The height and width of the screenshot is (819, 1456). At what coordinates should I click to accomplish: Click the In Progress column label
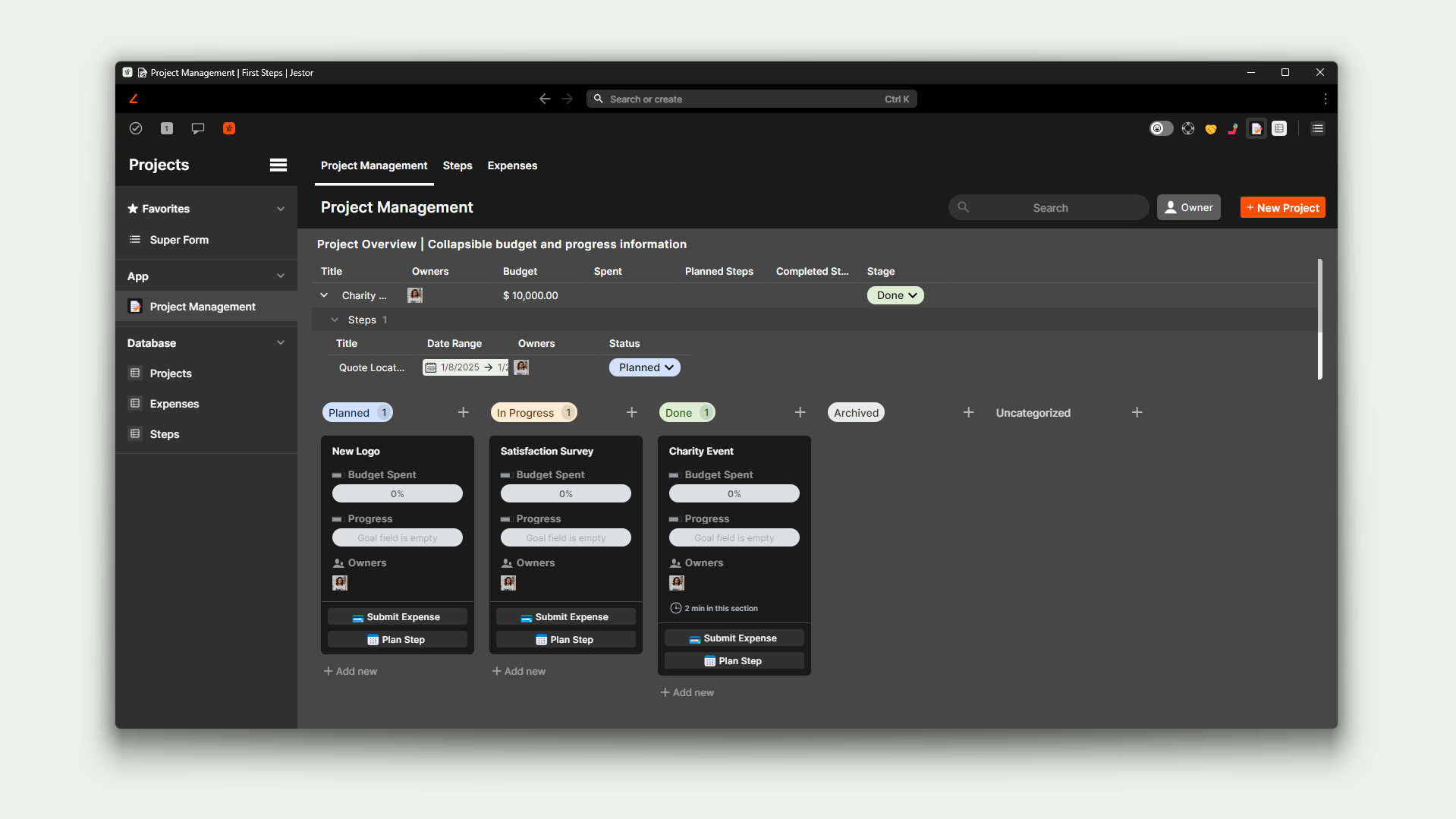(534, 412)
